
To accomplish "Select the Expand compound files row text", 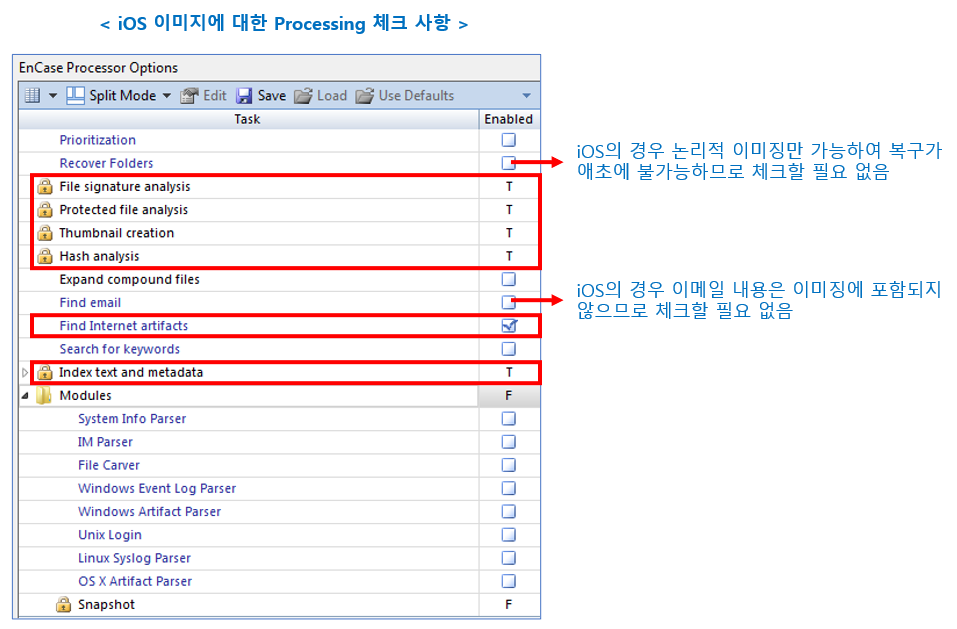I will pos(129,279).
